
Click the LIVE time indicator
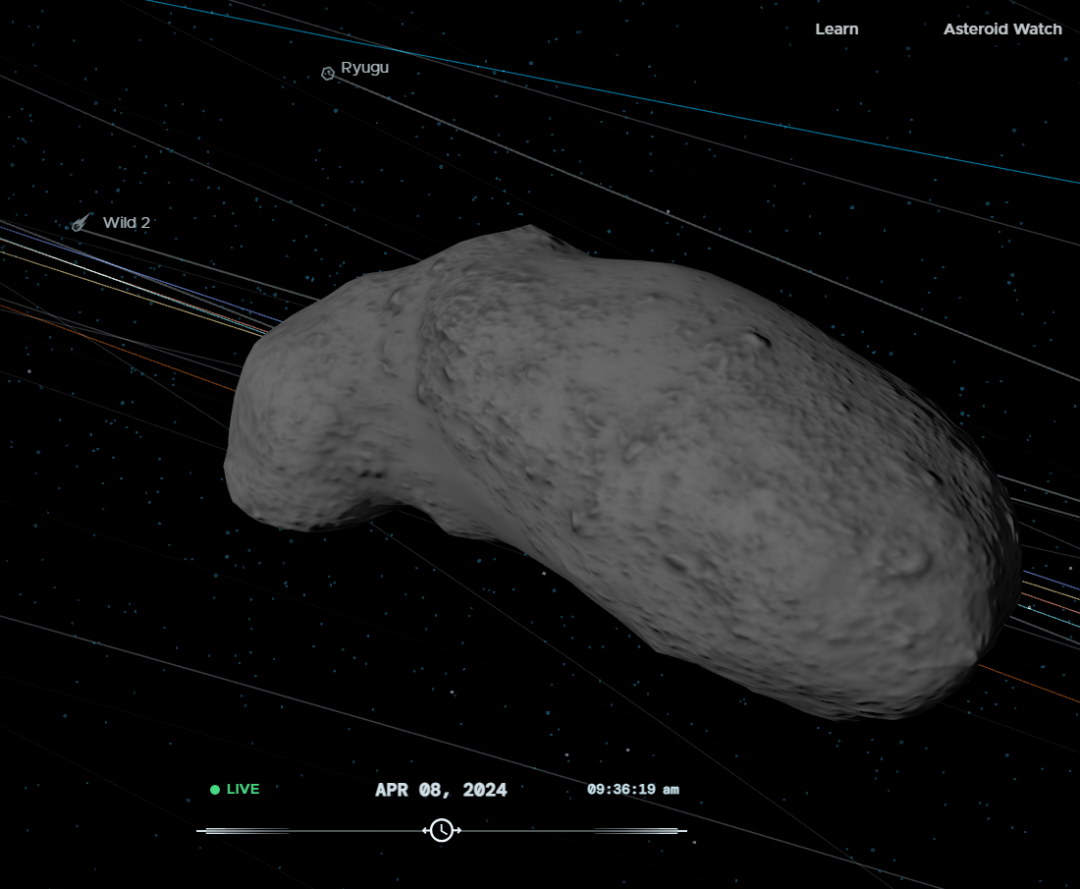[235, 789]
